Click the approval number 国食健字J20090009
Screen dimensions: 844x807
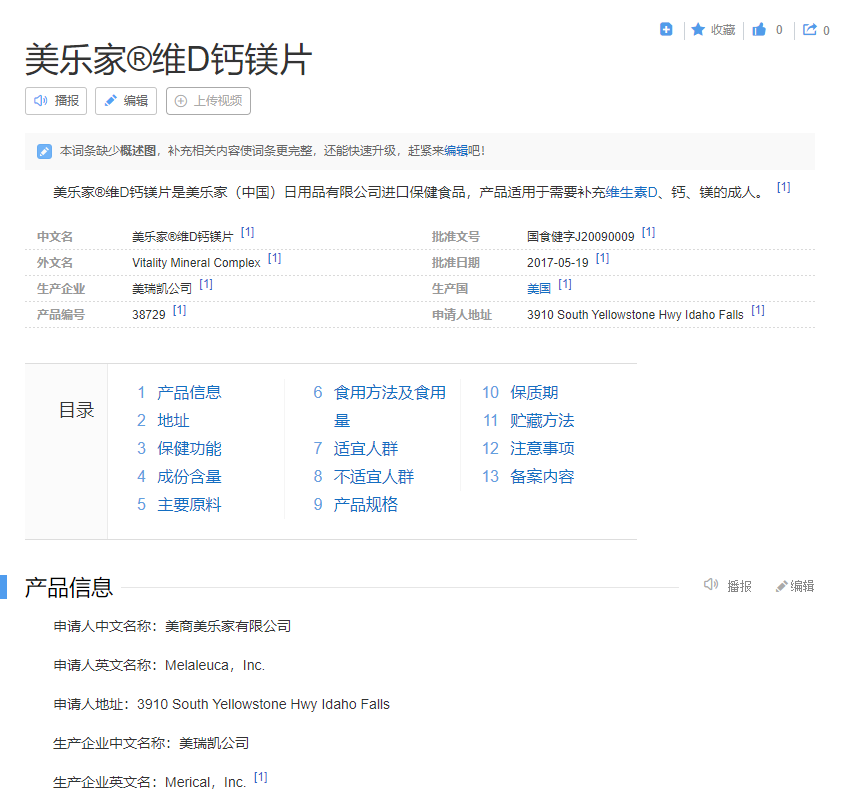click(581, 237)
